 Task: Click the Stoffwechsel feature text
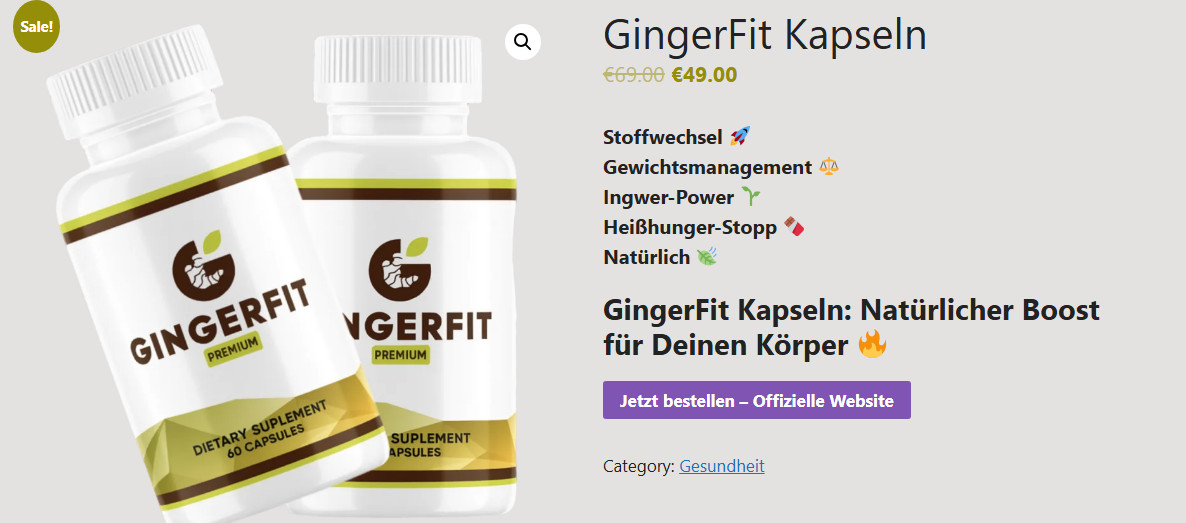click(664, 138)
